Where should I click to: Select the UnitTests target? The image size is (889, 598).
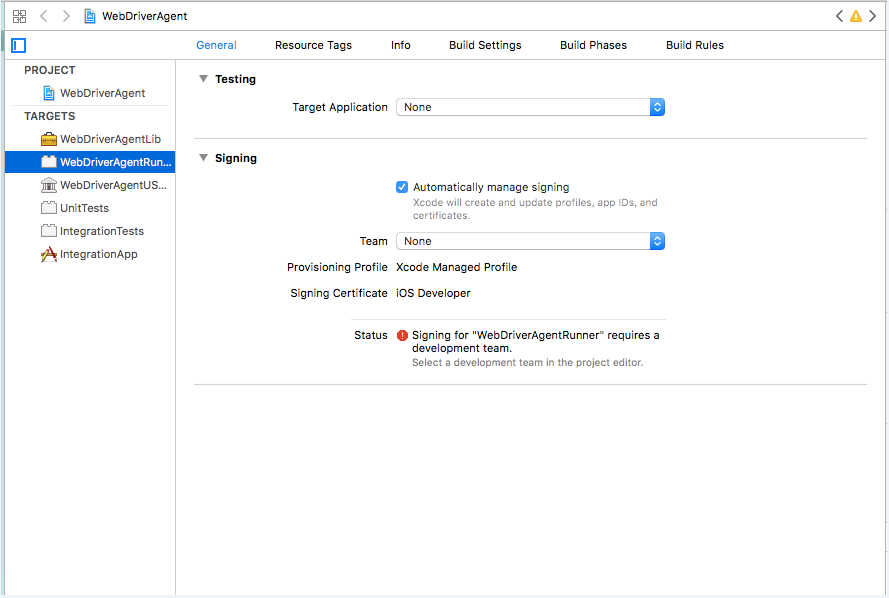84,208
